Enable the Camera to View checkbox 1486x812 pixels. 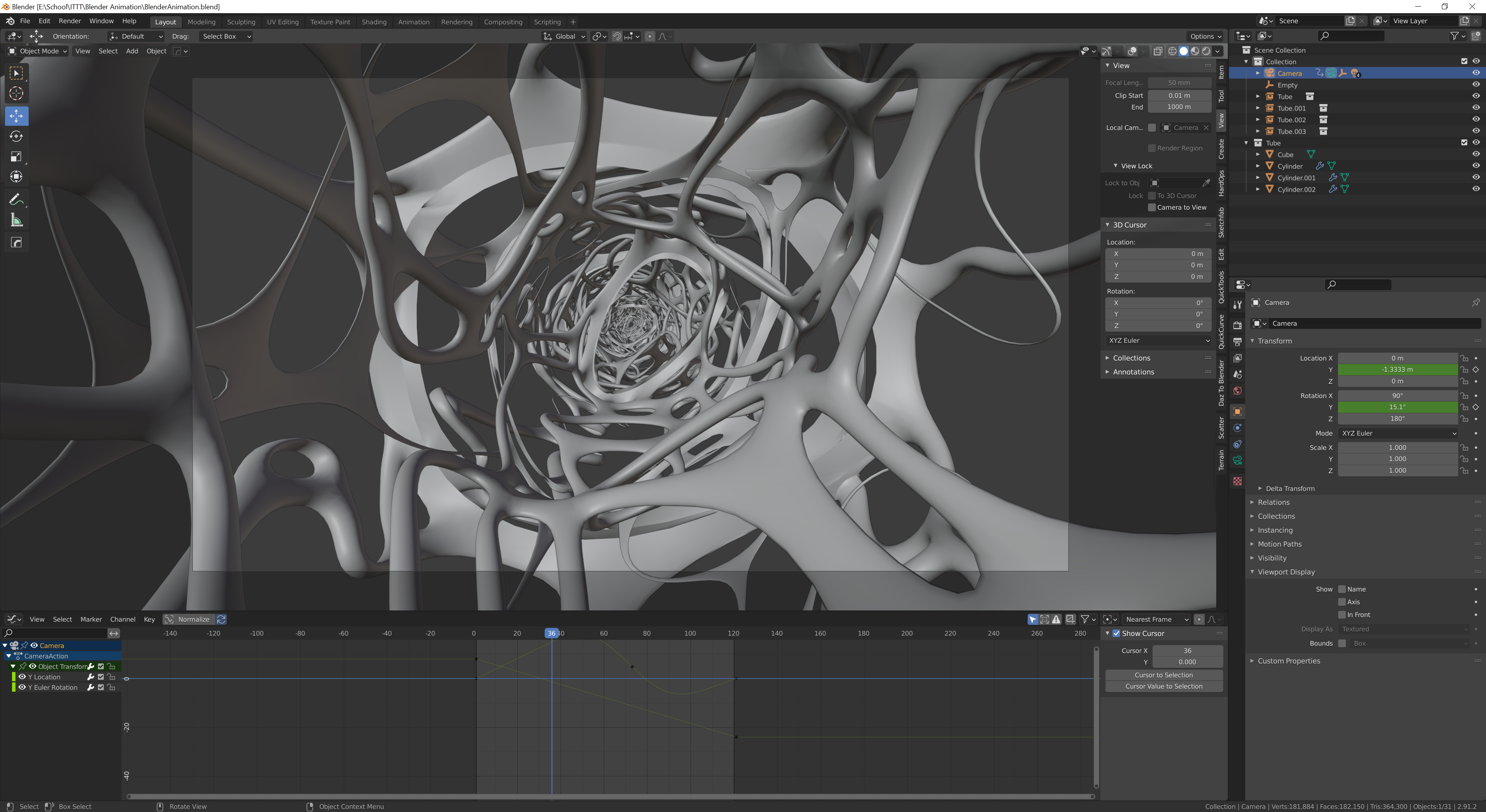tap(1152, 207)
